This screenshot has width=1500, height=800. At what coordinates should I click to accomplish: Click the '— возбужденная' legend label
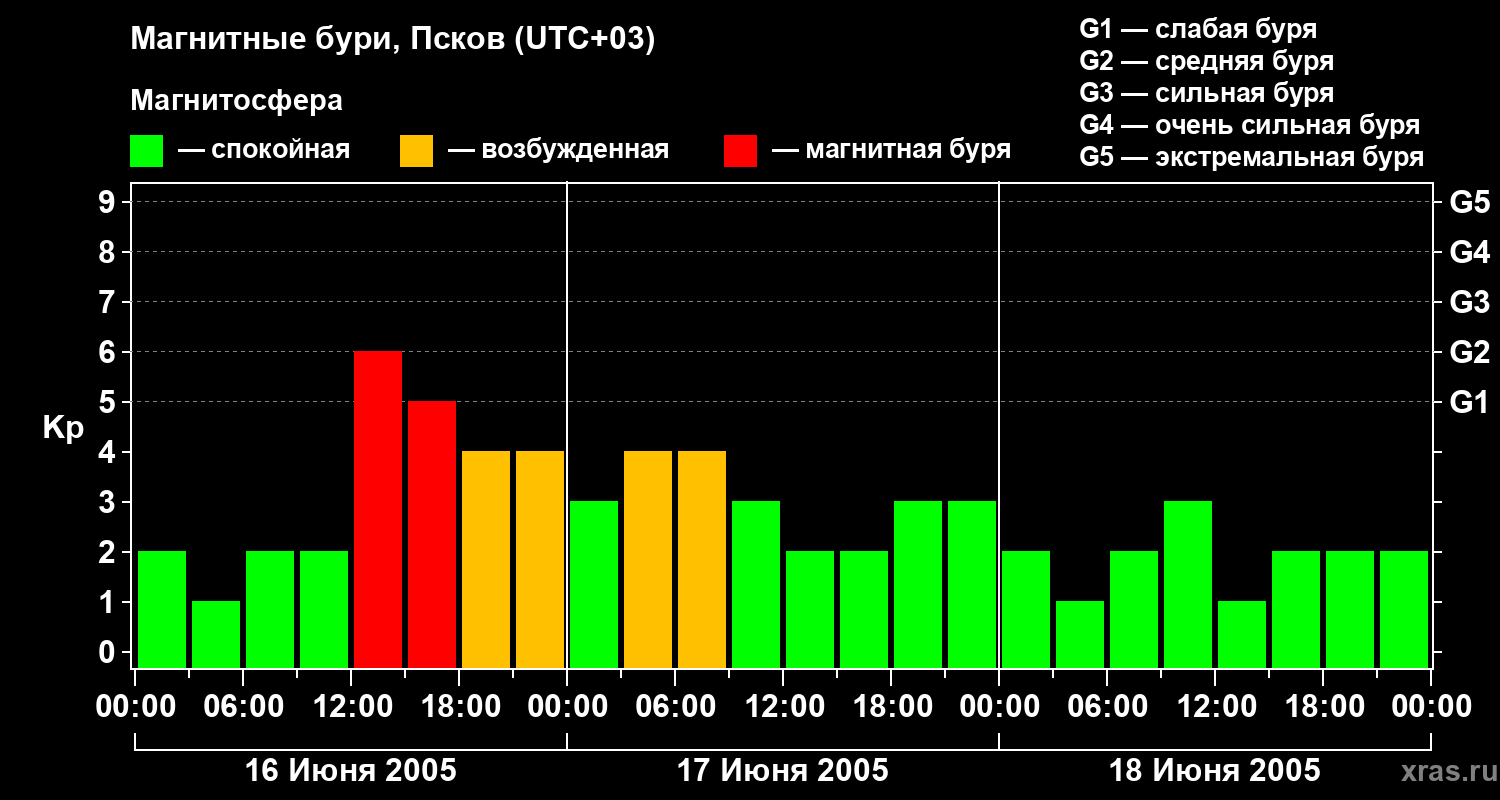[559, 150]
